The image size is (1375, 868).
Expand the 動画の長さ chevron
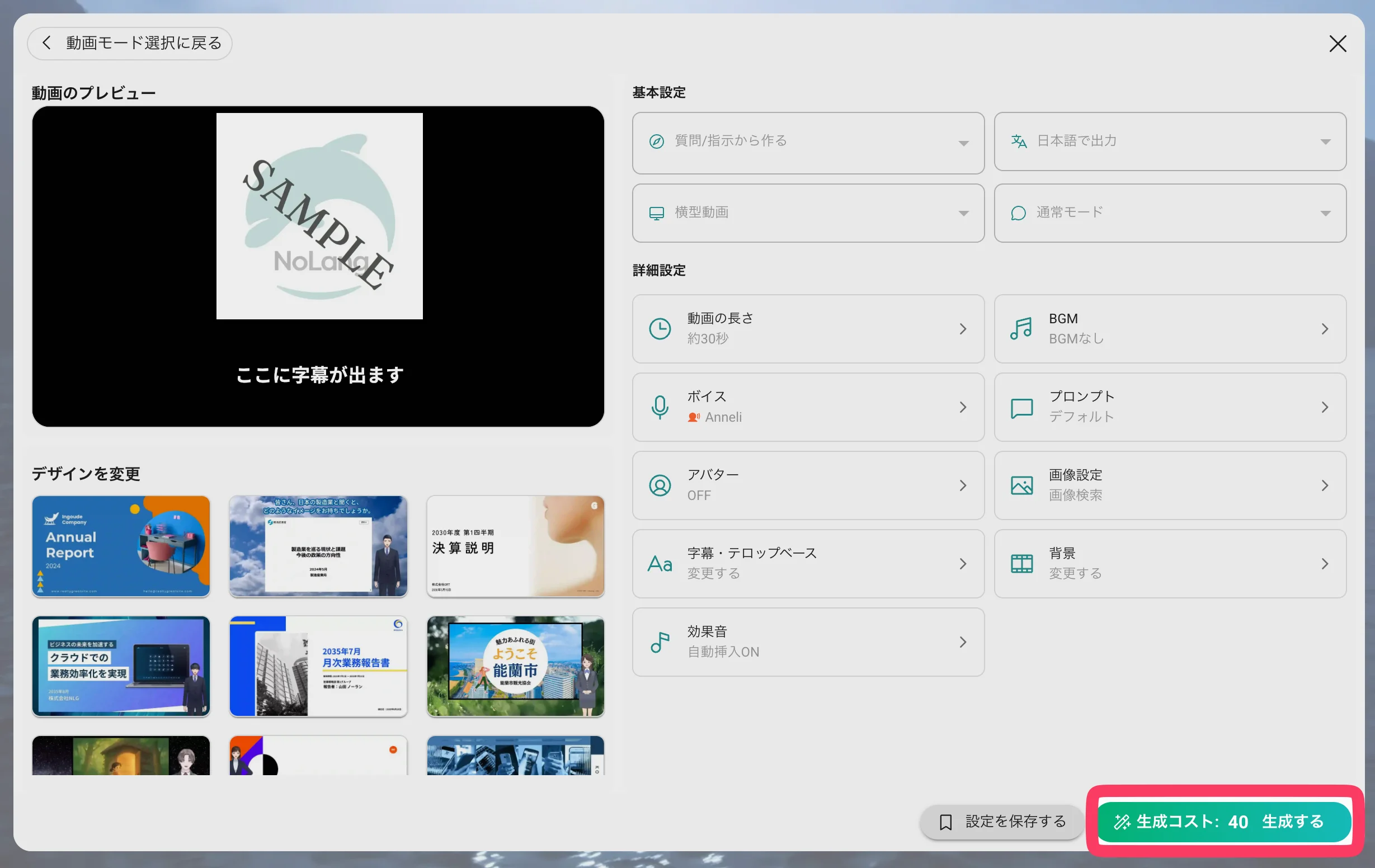[963, 329]
